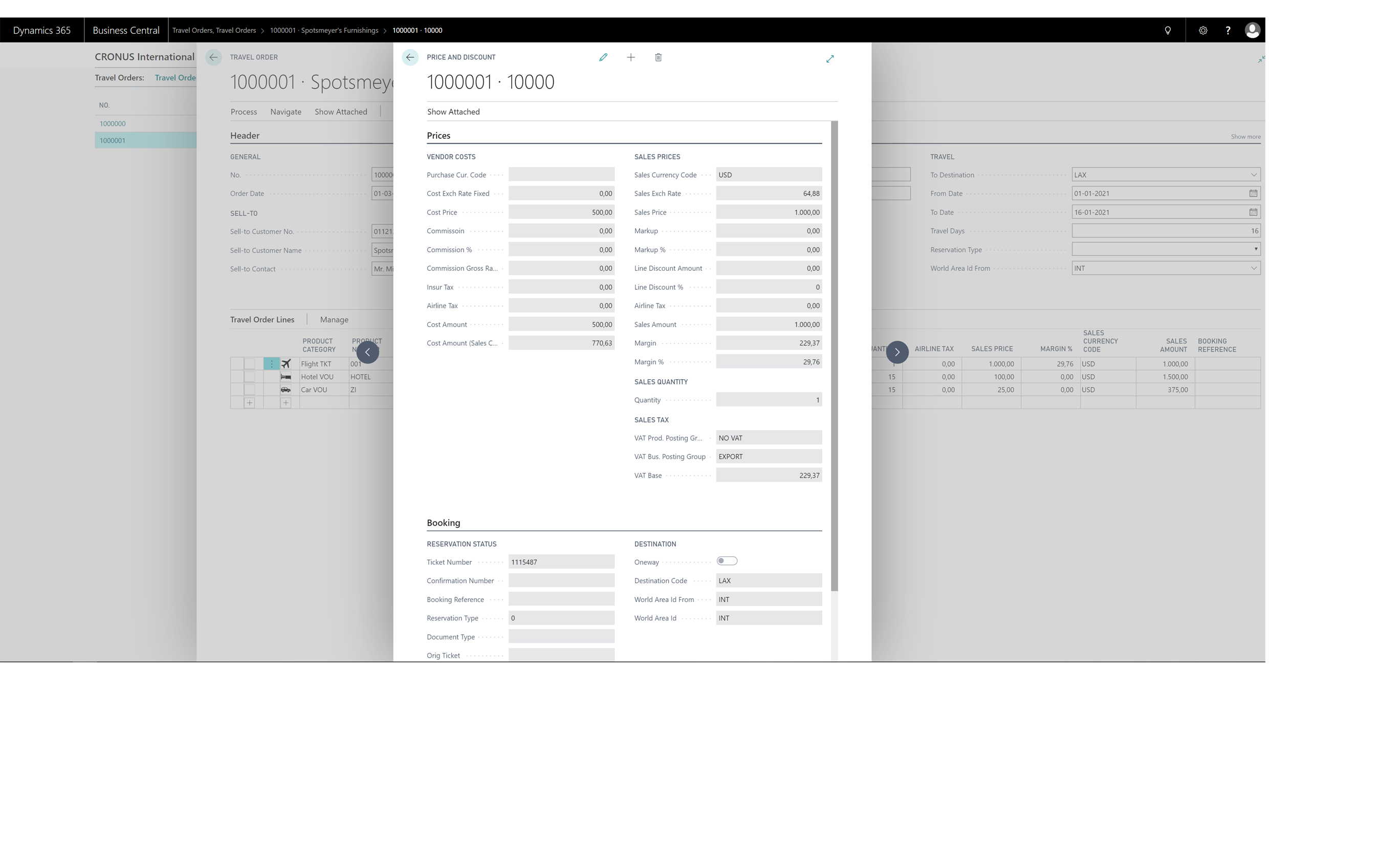Open Dynamics 365 home link
Viewport: 1400px width, 842px height.
tap(42, 30)
